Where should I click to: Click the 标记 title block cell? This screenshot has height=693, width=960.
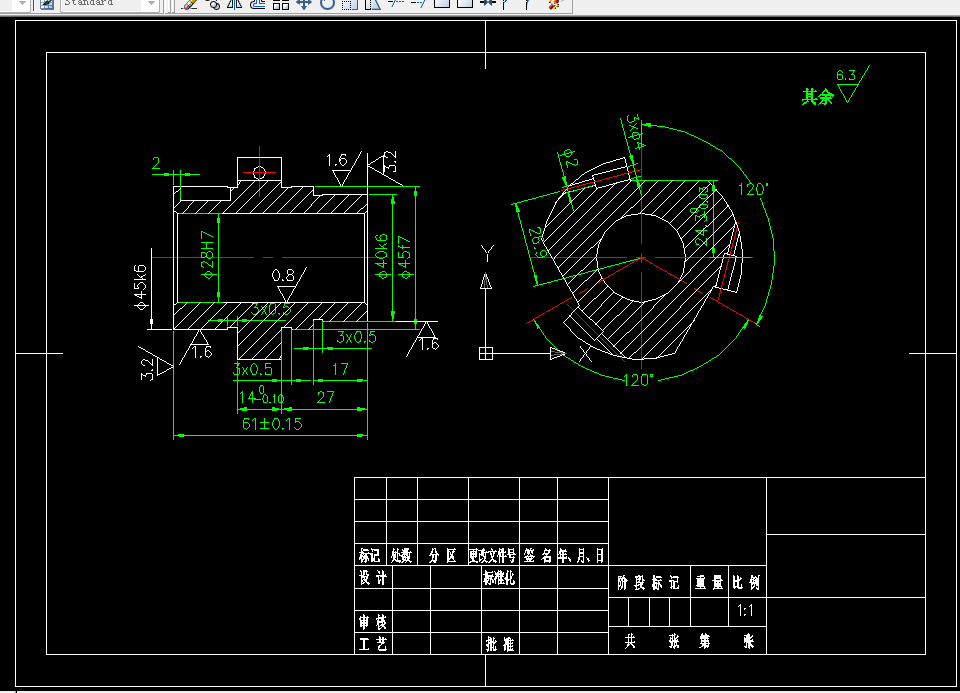click(x=369, y=555)
